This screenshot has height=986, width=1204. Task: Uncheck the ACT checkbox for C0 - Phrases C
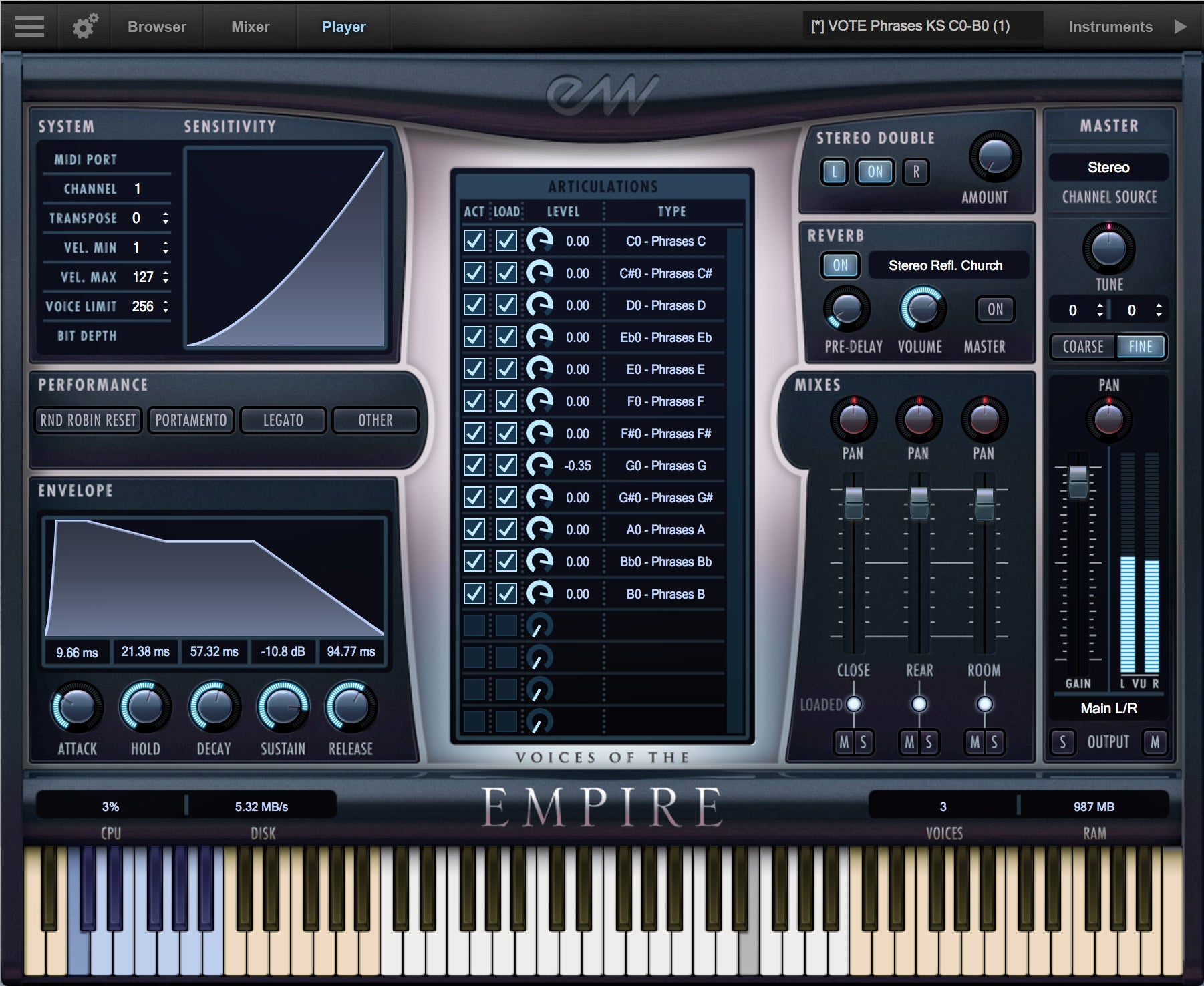(474, 242)
